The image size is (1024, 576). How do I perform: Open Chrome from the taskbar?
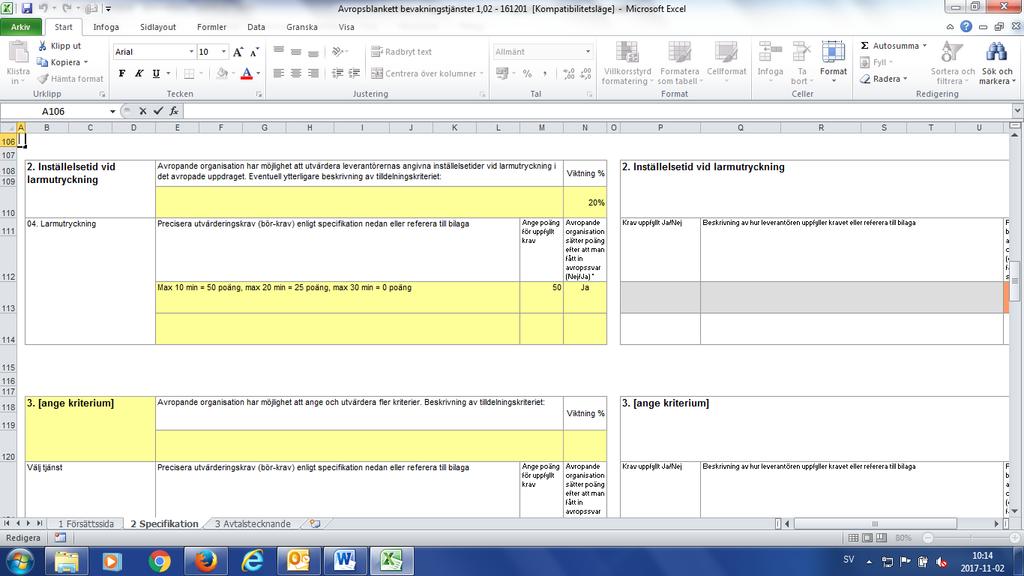pyautogui.click(x=159, y=561)
